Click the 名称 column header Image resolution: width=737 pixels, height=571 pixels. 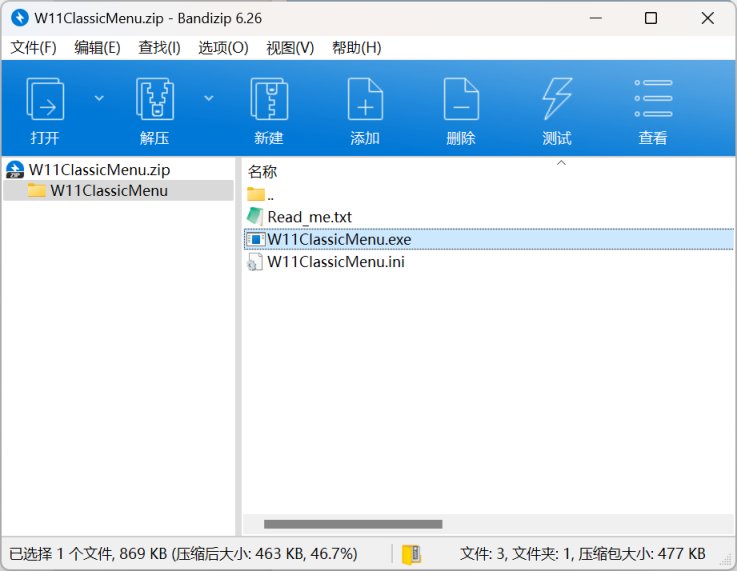tap(262, 172)
